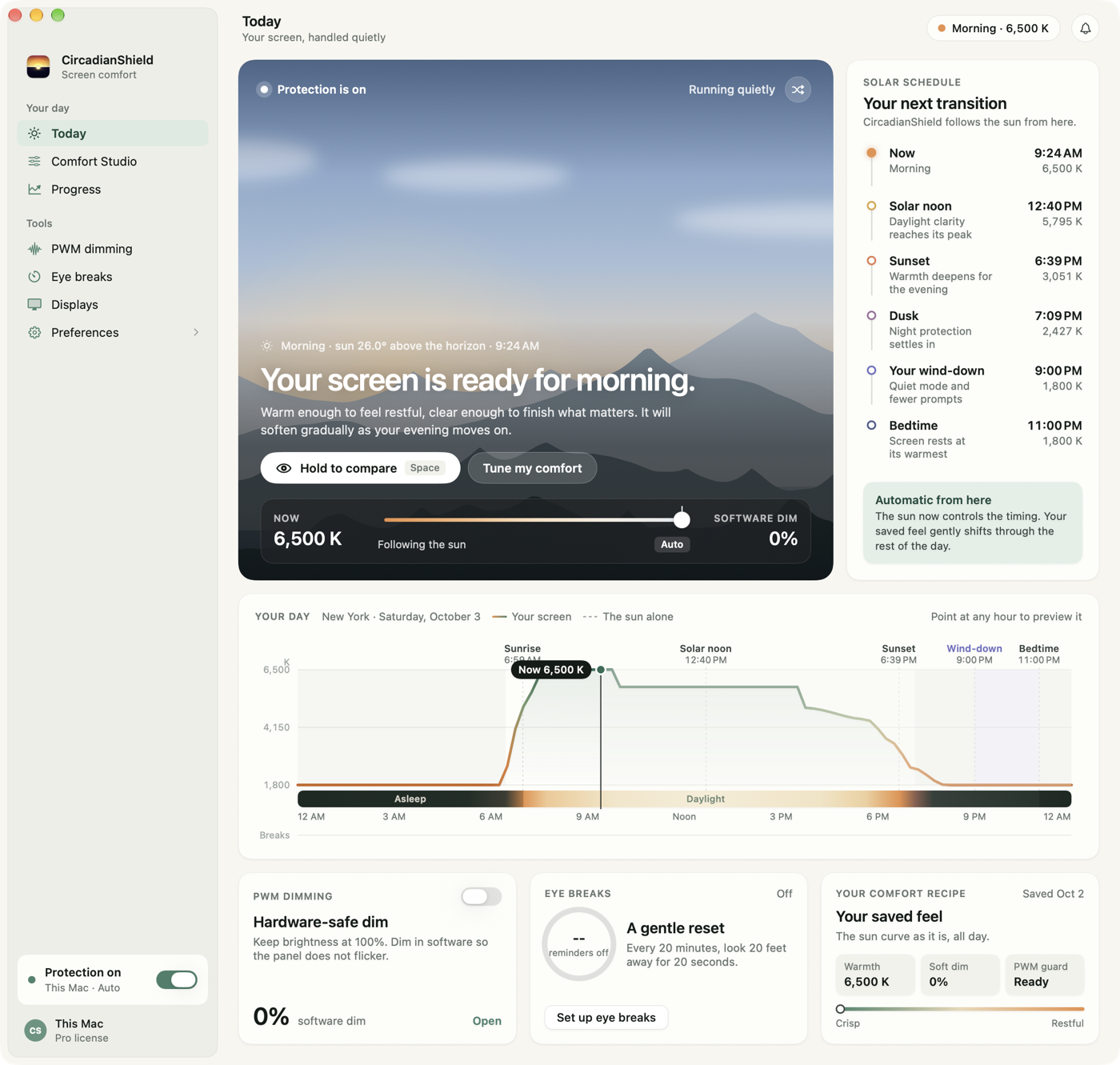This screenshot has height=1065, width=1120.
Task: Click the Now 6,500 K chart marker
Action: coord(551,670)
